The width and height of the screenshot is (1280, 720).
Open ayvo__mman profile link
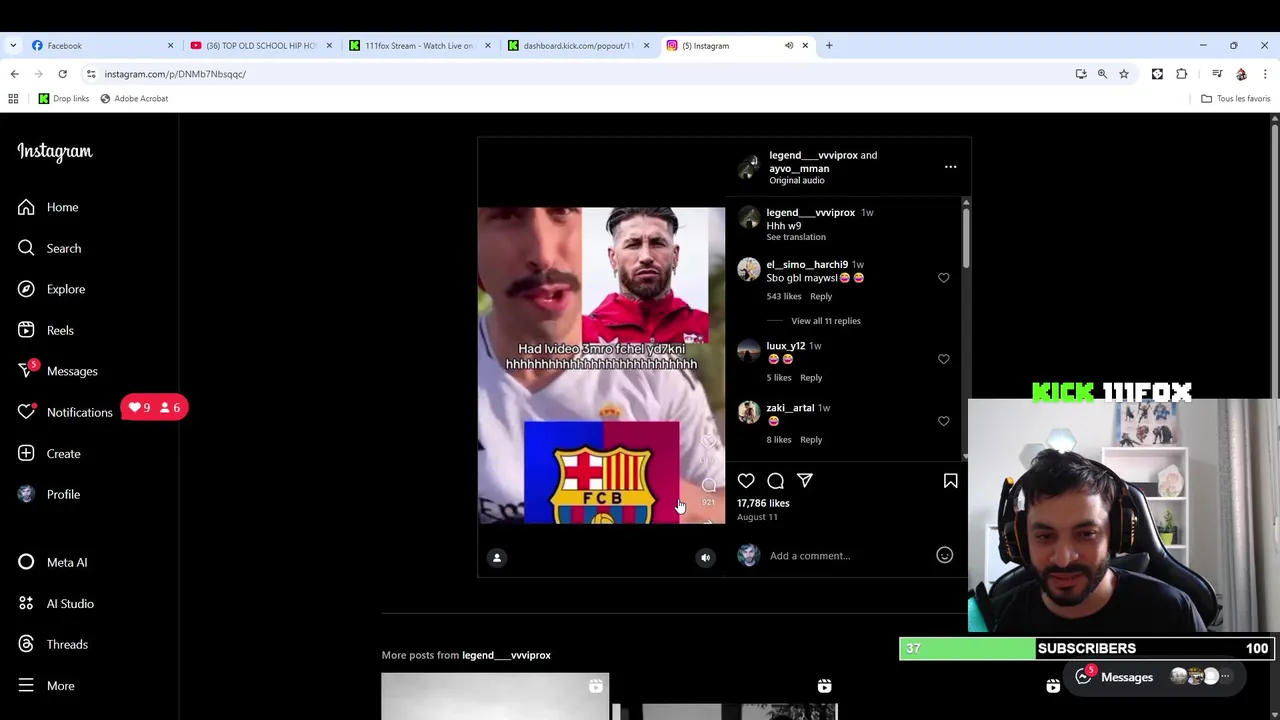tap(799, 168)
